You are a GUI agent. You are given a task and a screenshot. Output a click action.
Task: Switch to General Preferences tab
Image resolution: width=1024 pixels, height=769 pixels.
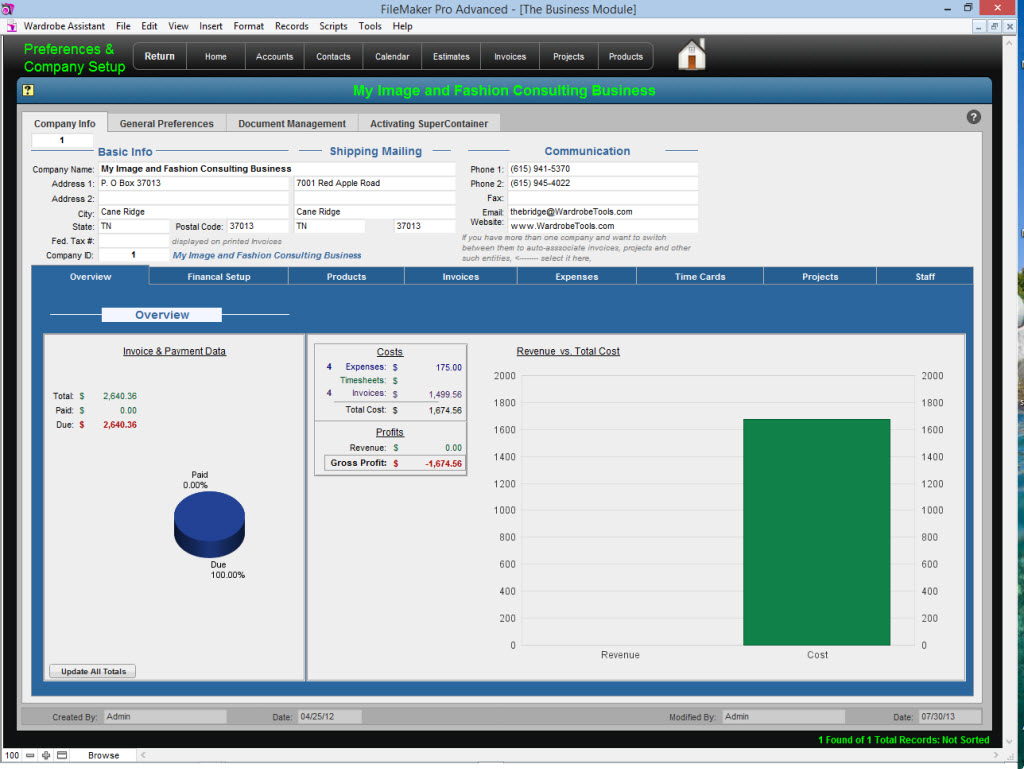[x=167, y=123]
